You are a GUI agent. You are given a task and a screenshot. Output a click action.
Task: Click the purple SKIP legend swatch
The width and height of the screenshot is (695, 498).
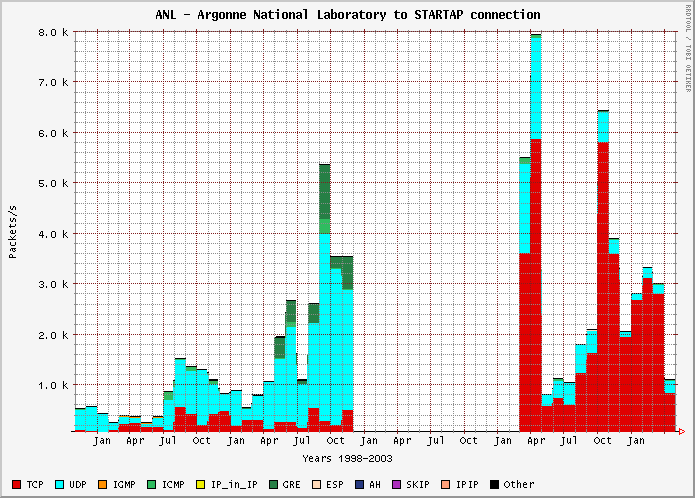tap(396, 484)
